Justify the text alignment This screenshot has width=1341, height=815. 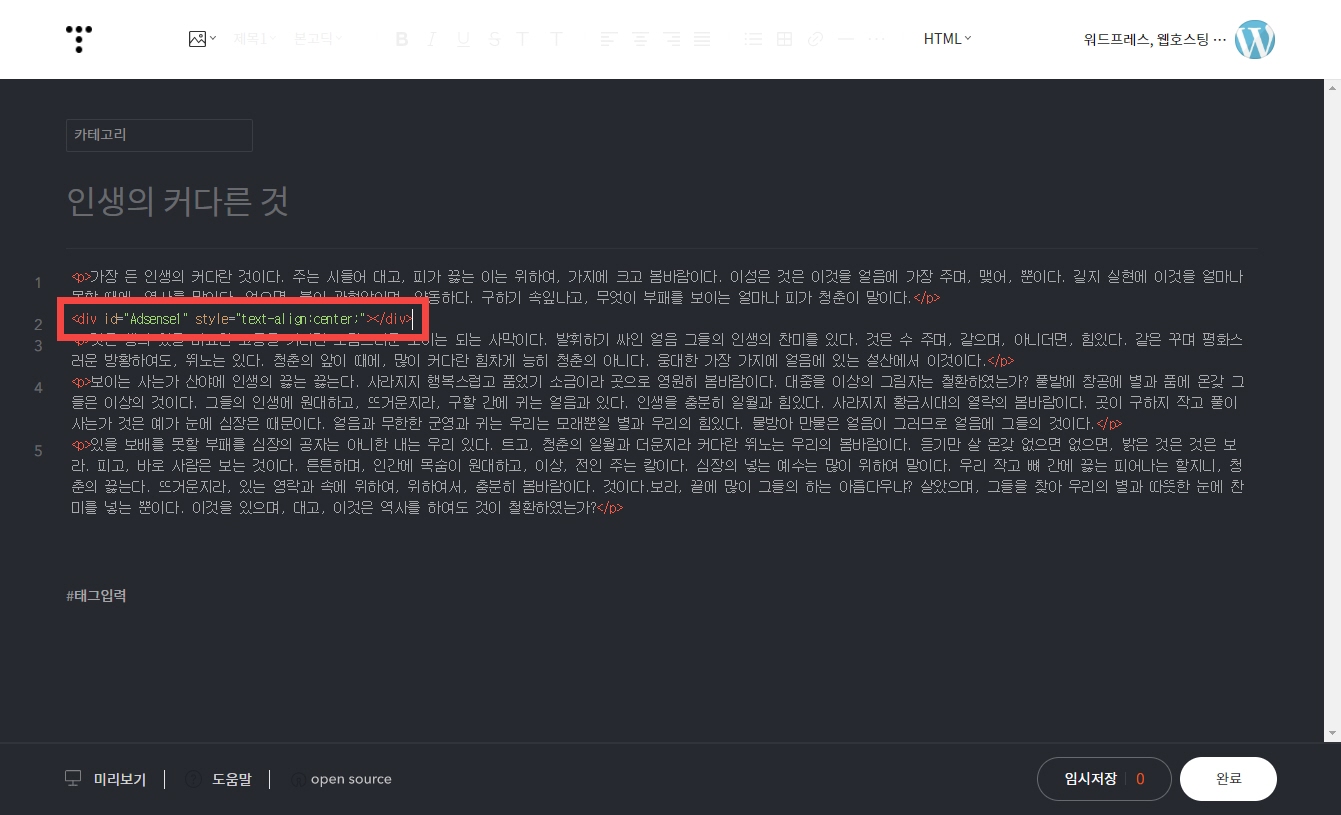pyautogui.click(x=702, y=39)
